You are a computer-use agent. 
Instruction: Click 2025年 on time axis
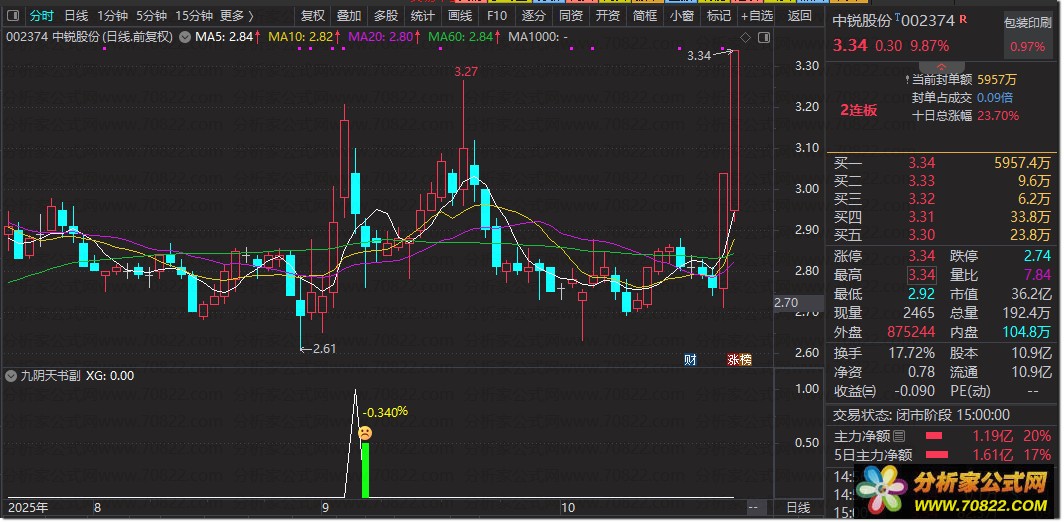28,508
